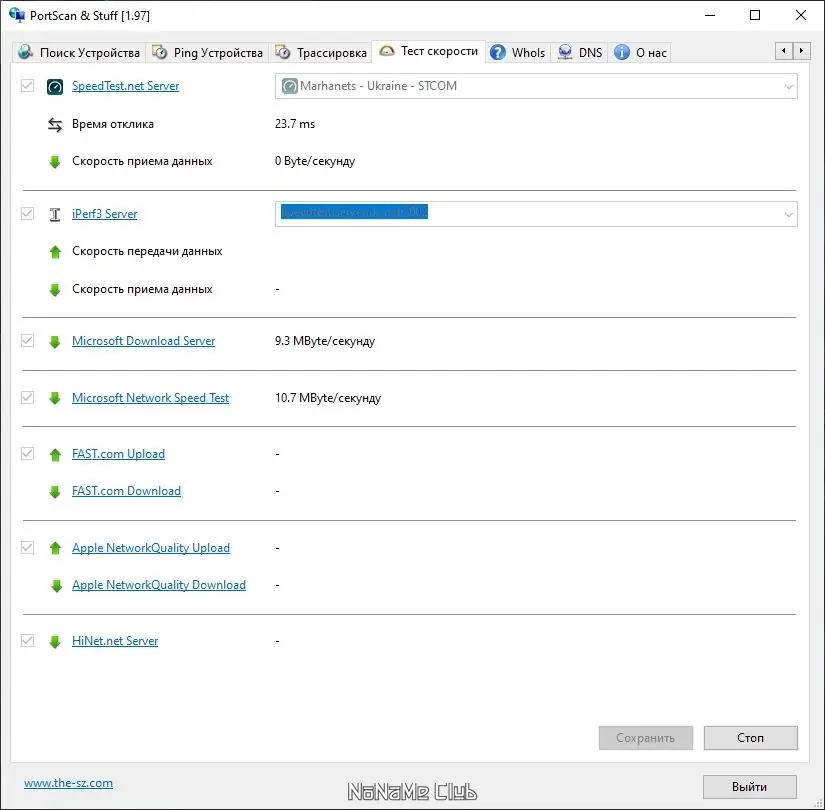Open the FAST.com Upload link
This screenshot has width=825, height=810.
point(118,454)
